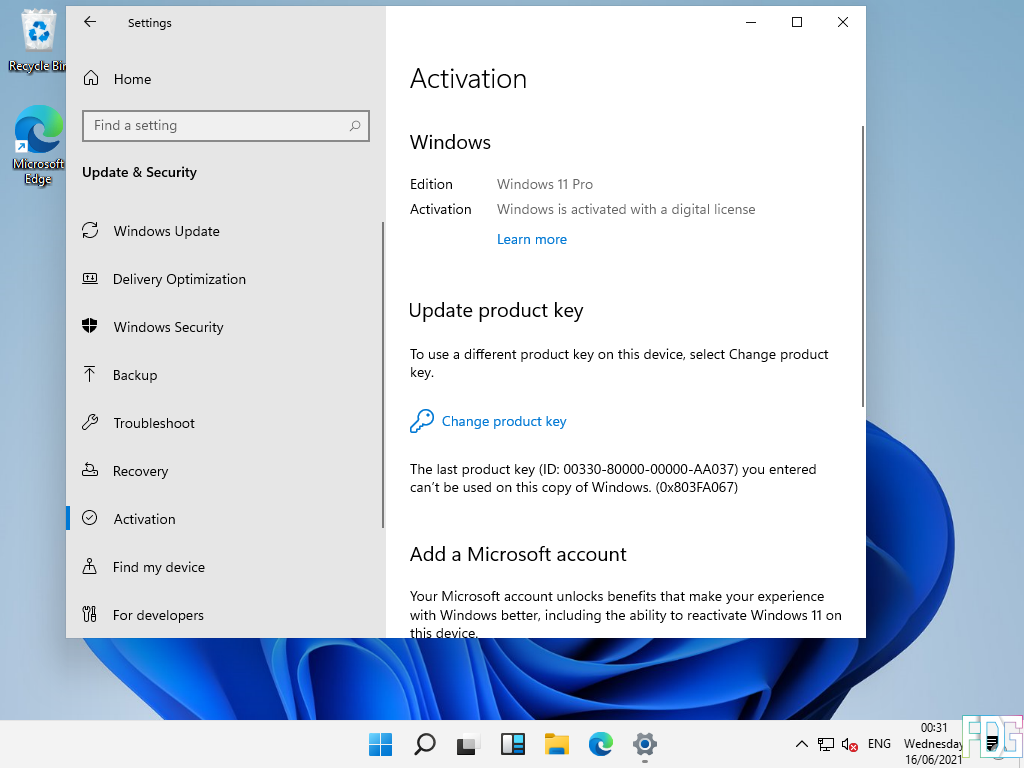Click the sidebar navigation scrollbar
This screenshot has height=768, width=1024.
(x=383, y=375)
